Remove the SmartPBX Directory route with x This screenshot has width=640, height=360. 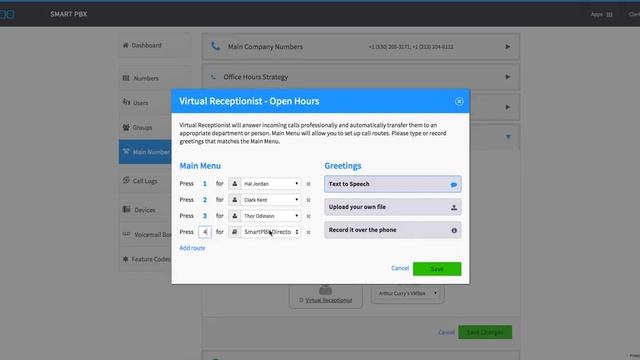point(309,232)
